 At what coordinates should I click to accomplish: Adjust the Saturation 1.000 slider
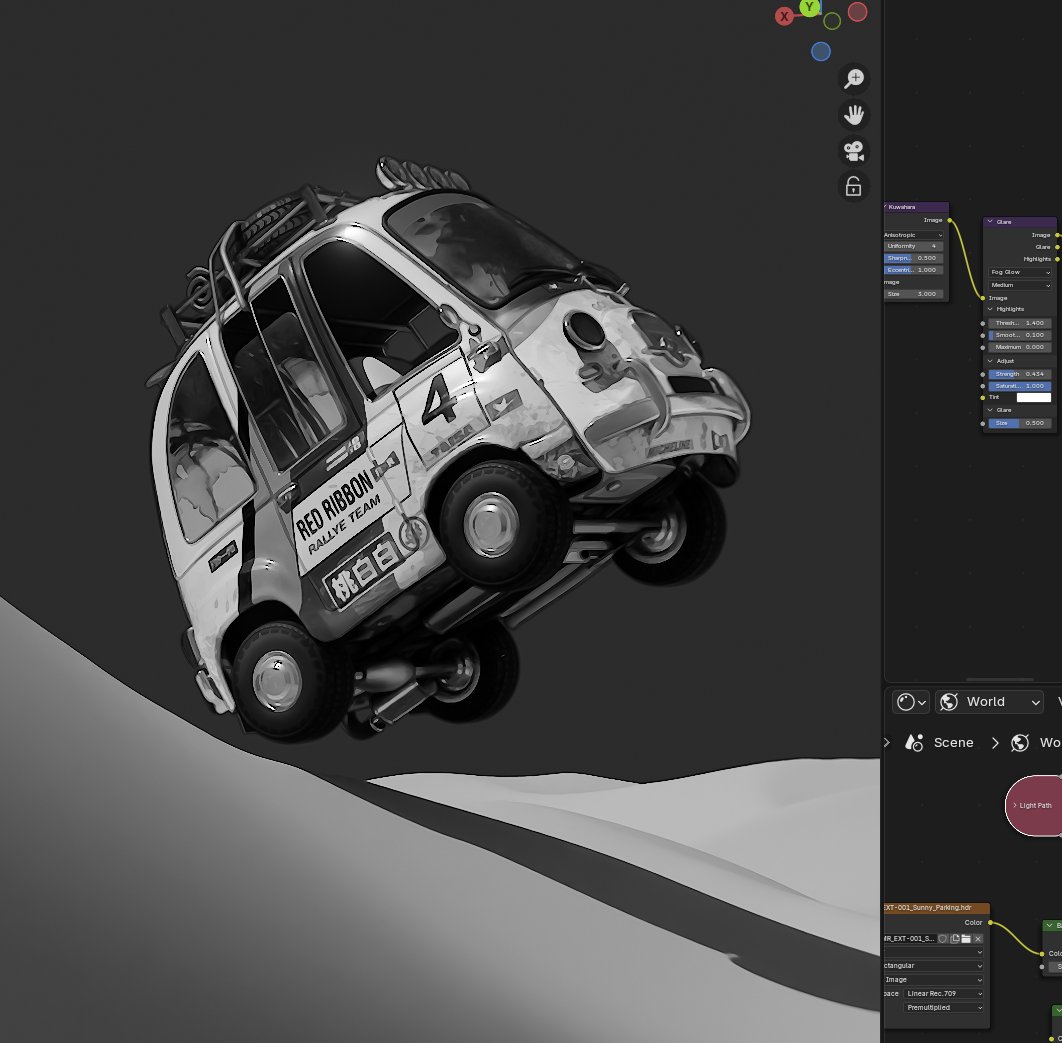coord(1020,386)
